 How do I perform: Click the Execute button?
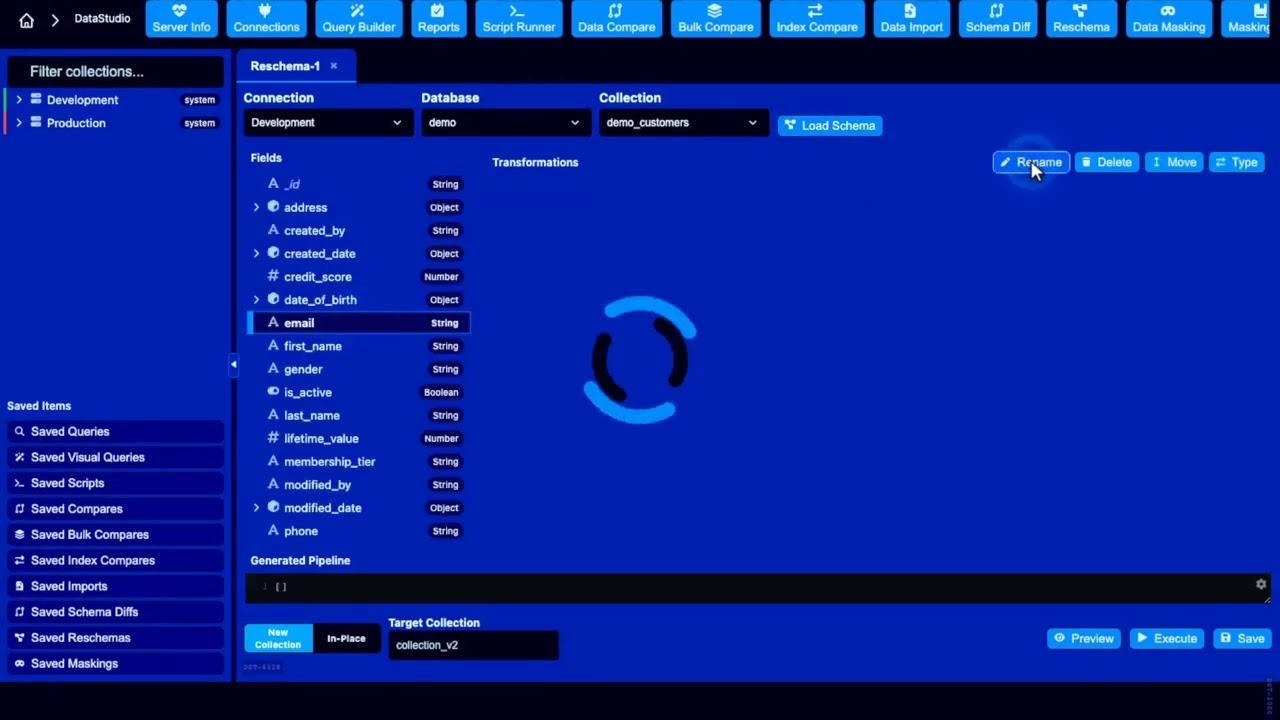(x=1166, y=638)
